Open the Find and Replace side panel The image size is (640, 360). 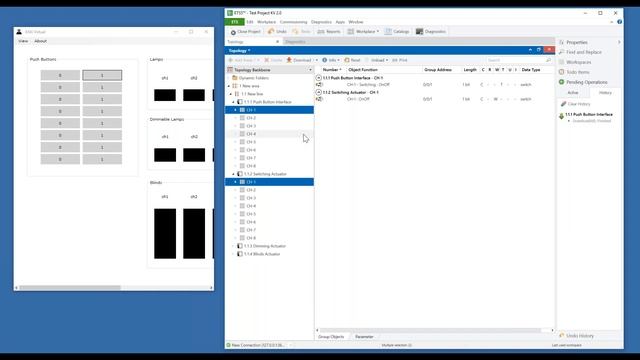tap(580, 52)
